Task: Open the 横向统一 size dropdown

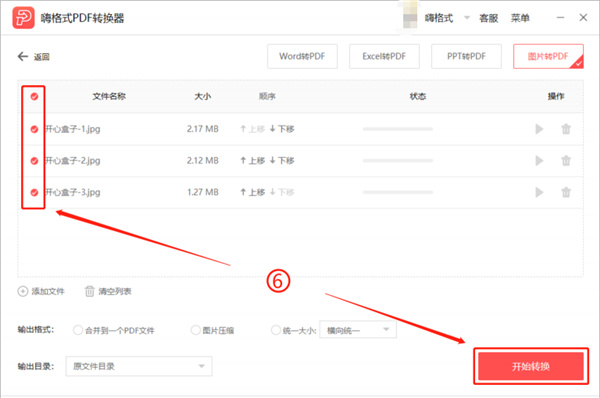Action: point(358,329)
